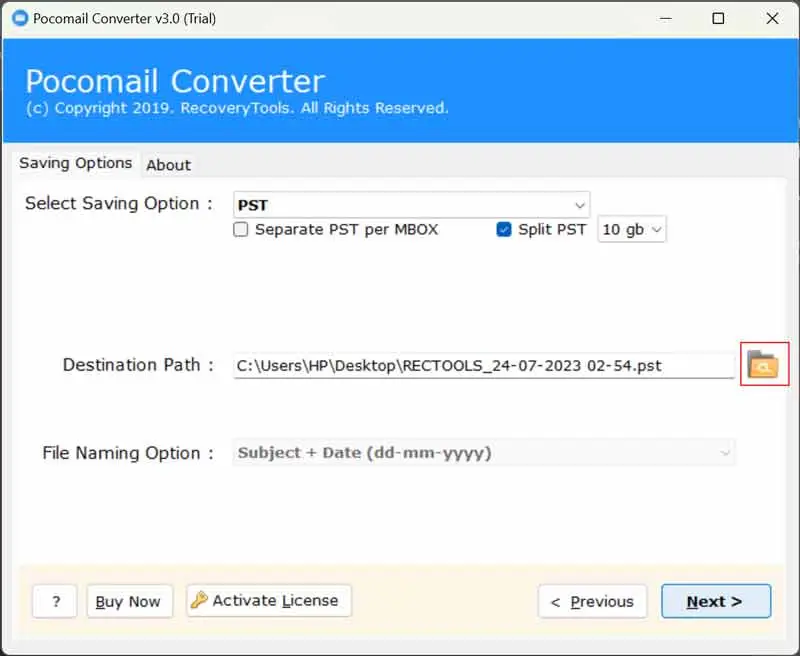This screenshot has width=800, height=656.
Task: Open the 10 gb split size dropdown
Action: (x=632, y=229)
